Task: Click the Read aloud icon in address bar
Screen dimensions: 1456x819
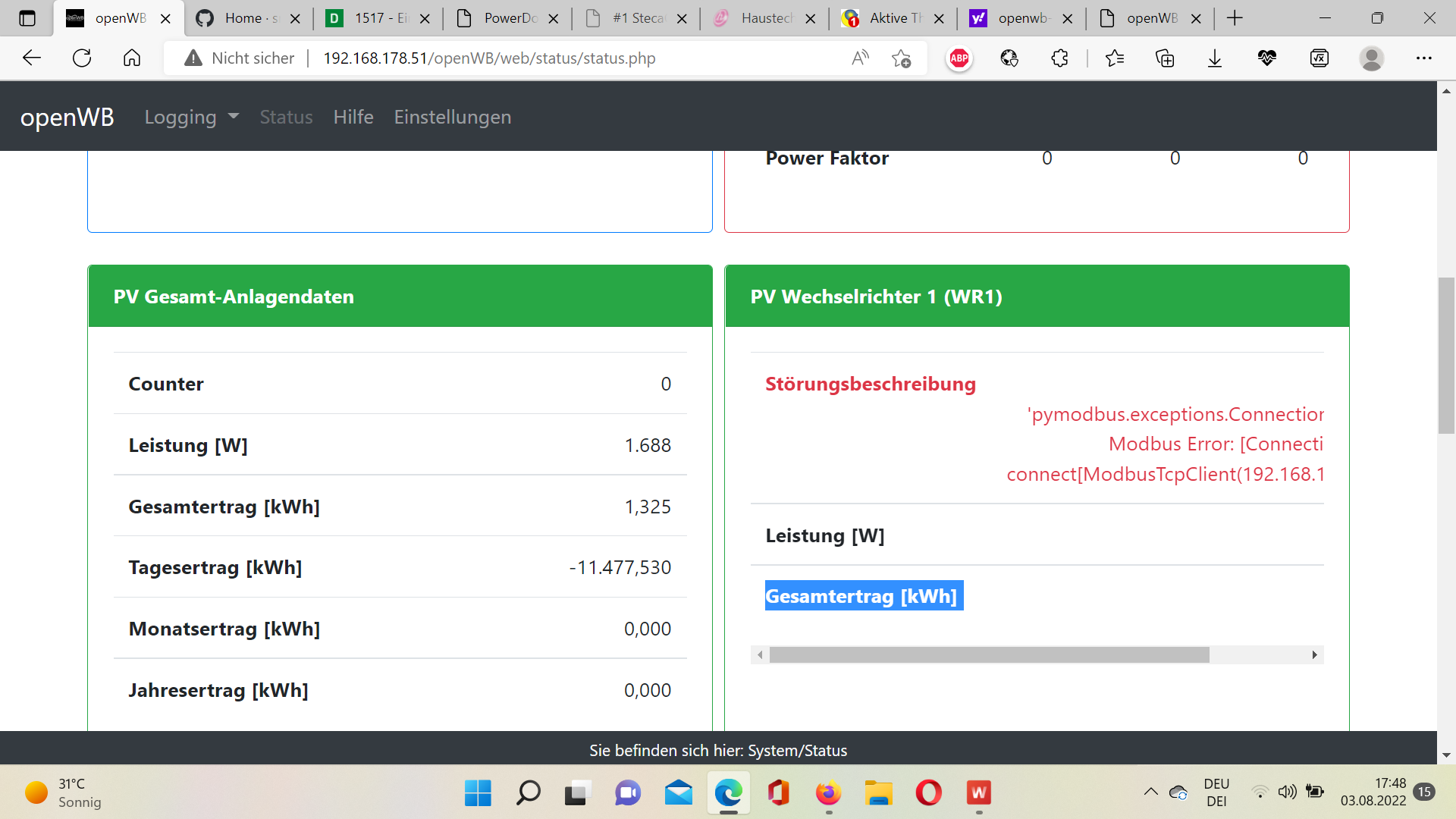Action: point(860,58)
